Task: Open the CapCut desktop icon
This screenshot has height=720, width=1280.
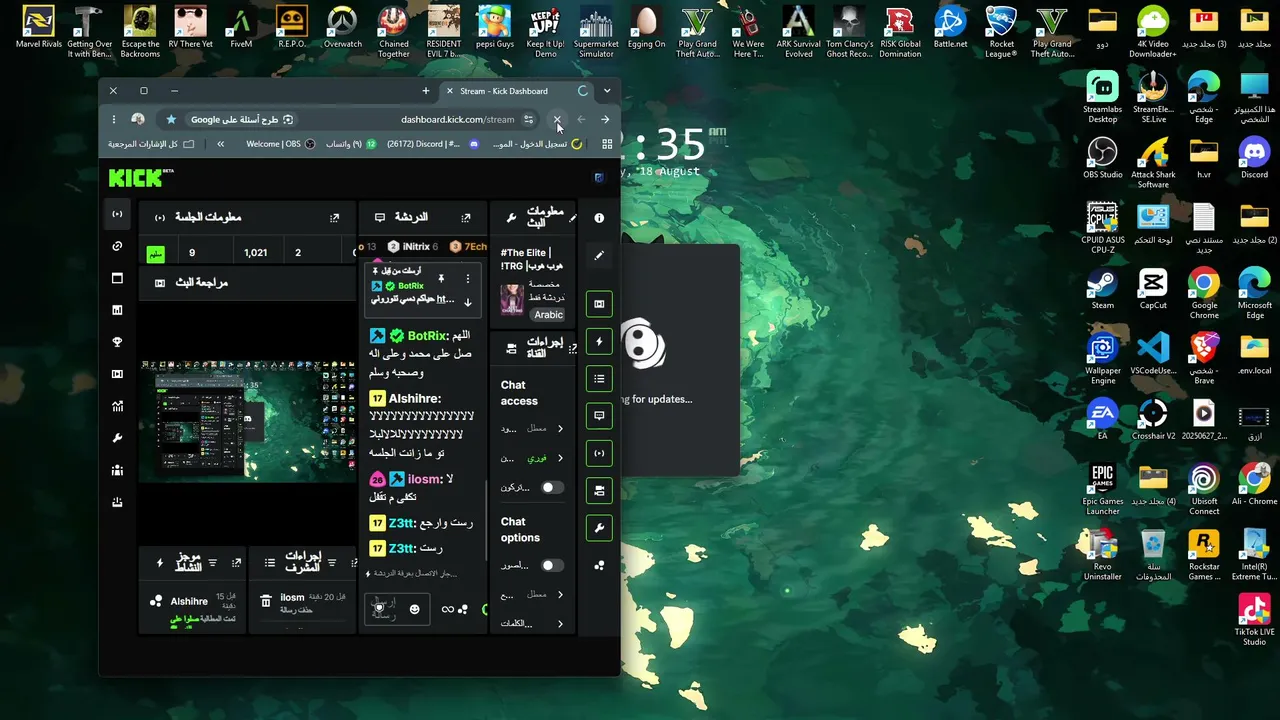Action: pos(1153,289)
